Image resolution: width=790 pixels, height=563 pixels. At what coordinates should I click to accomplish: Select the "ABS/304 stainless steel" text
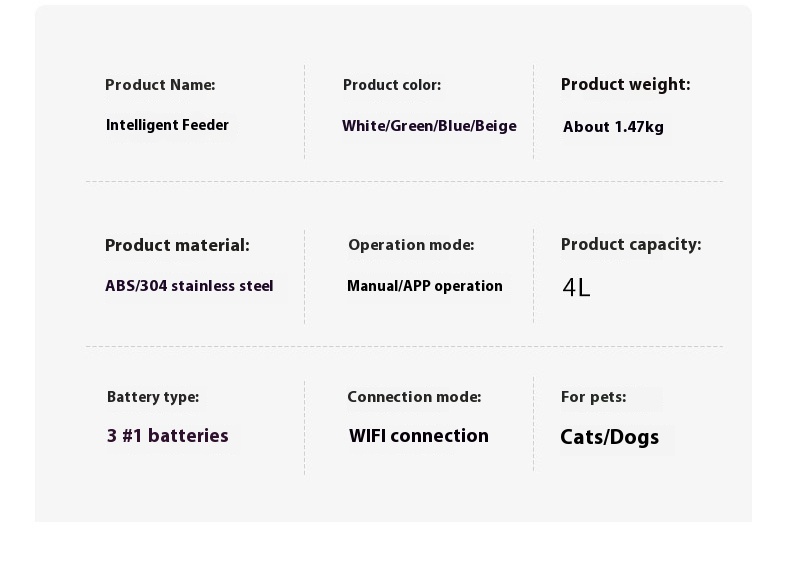coord(189,286)
